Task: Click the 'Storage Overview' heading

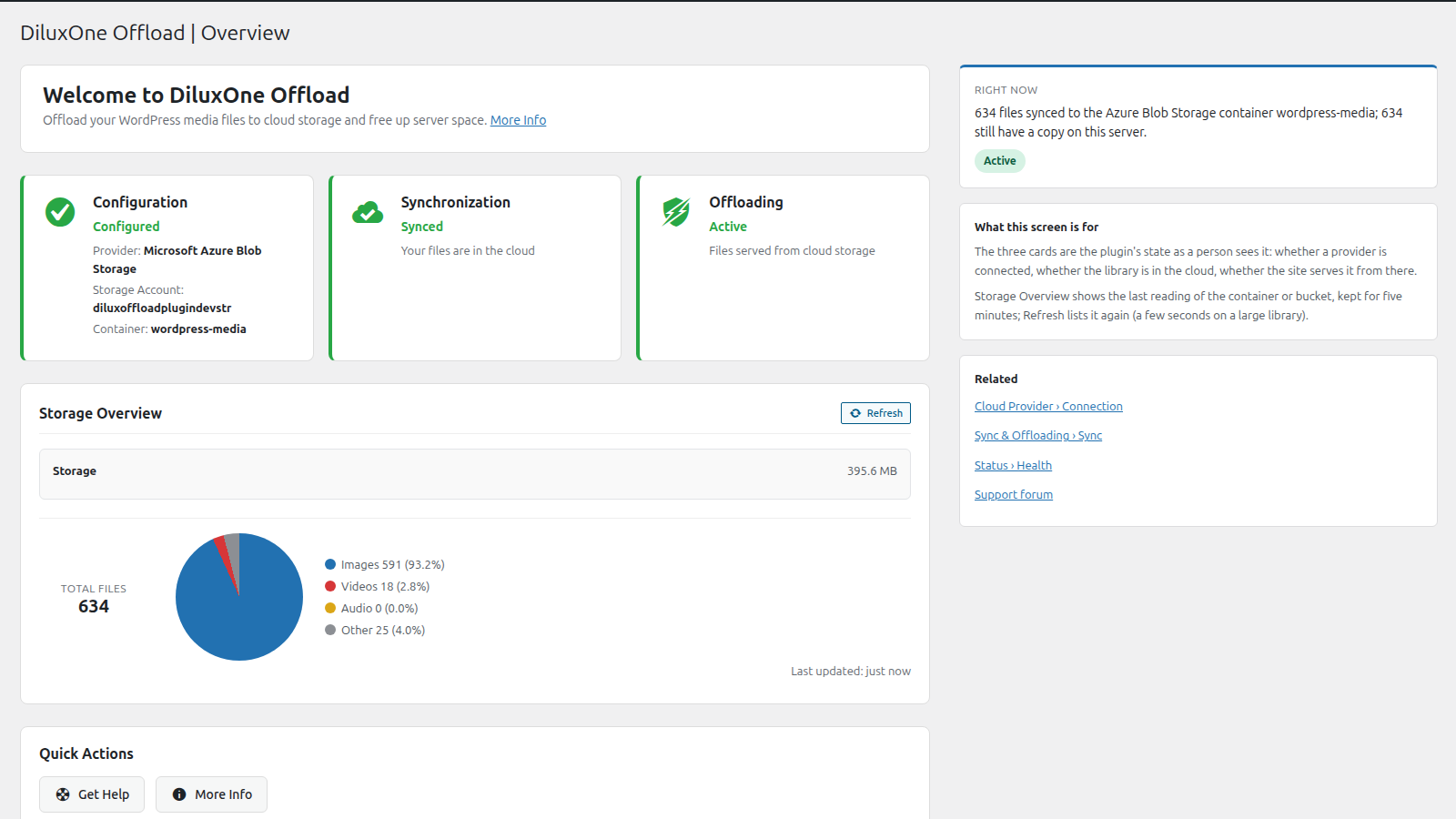Action: 100,413
